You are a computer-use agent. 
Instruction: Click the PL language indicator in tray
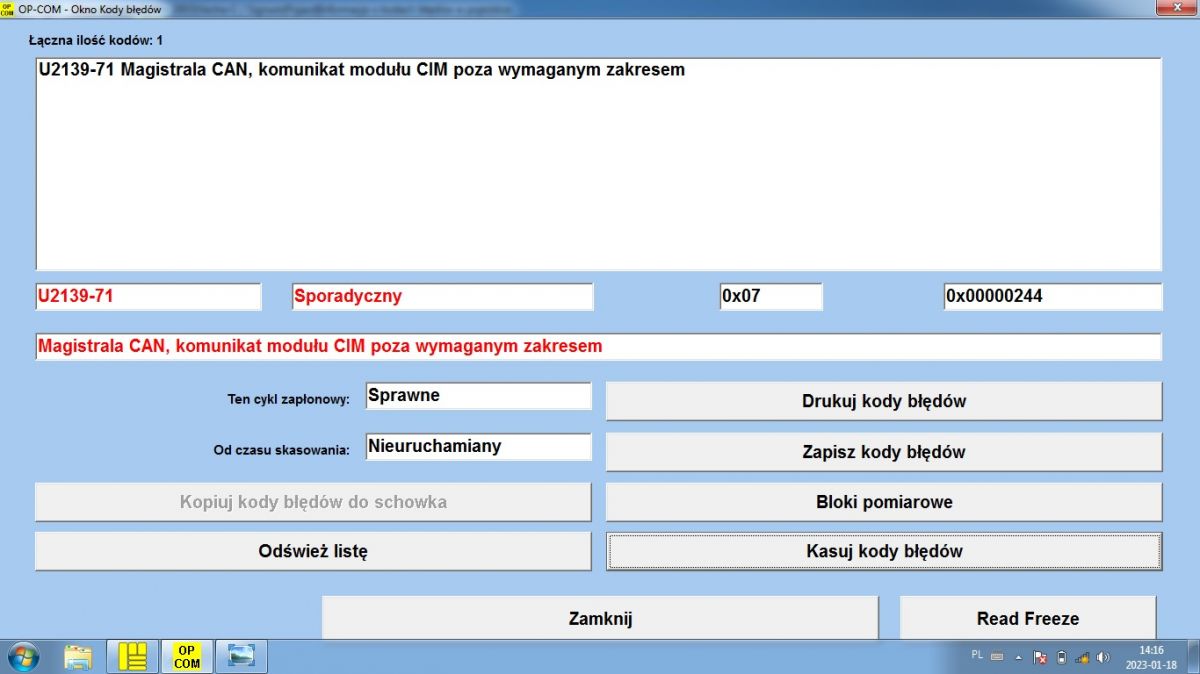click(x=977, y=655)
